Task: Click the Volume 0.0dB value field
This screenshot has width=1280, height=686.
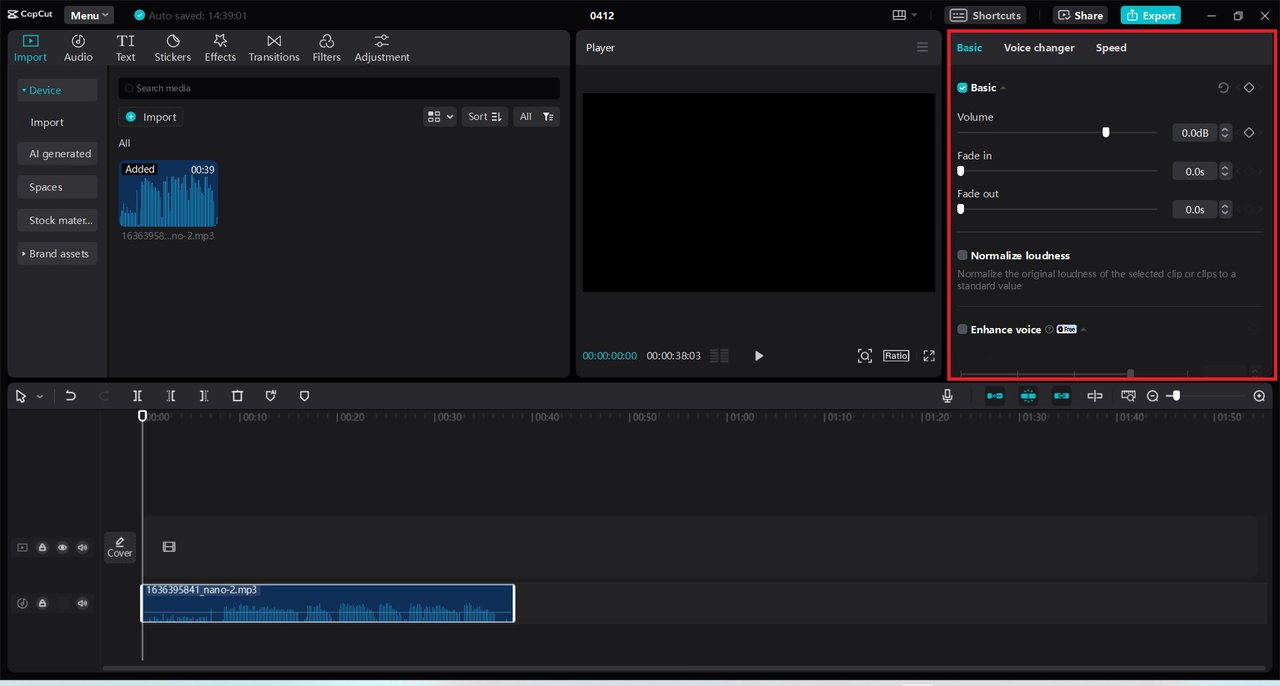Action: pyautogui.click(x=1194, y=132)
